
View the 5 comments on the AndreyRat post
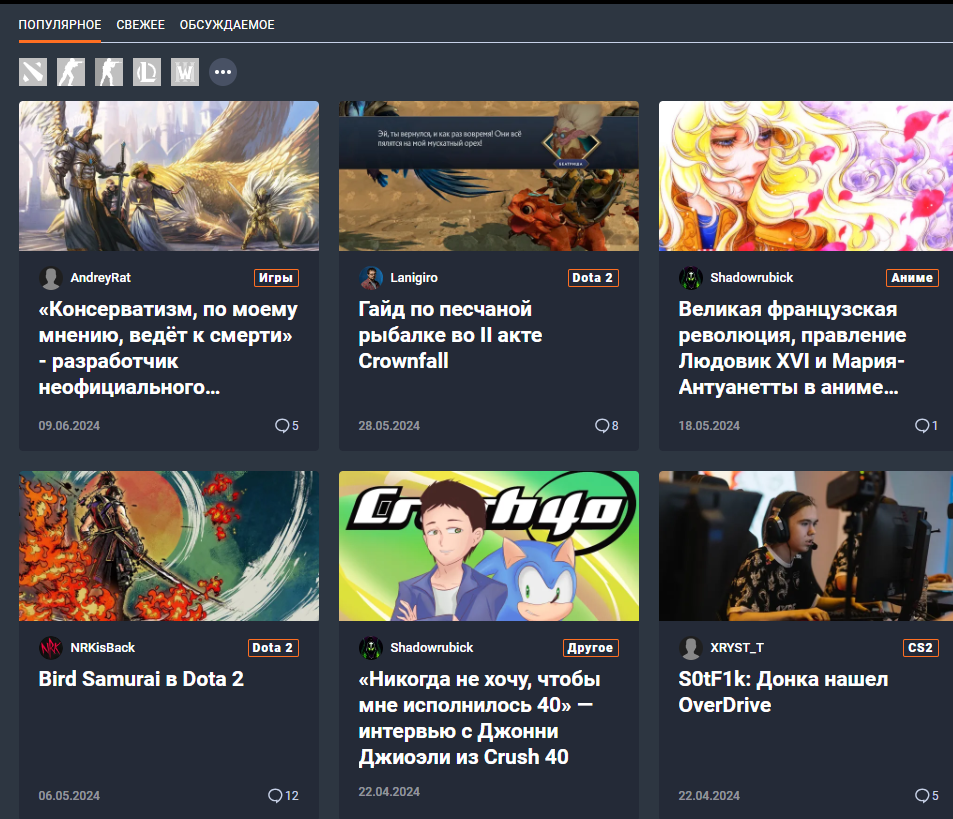click(287, 425)
